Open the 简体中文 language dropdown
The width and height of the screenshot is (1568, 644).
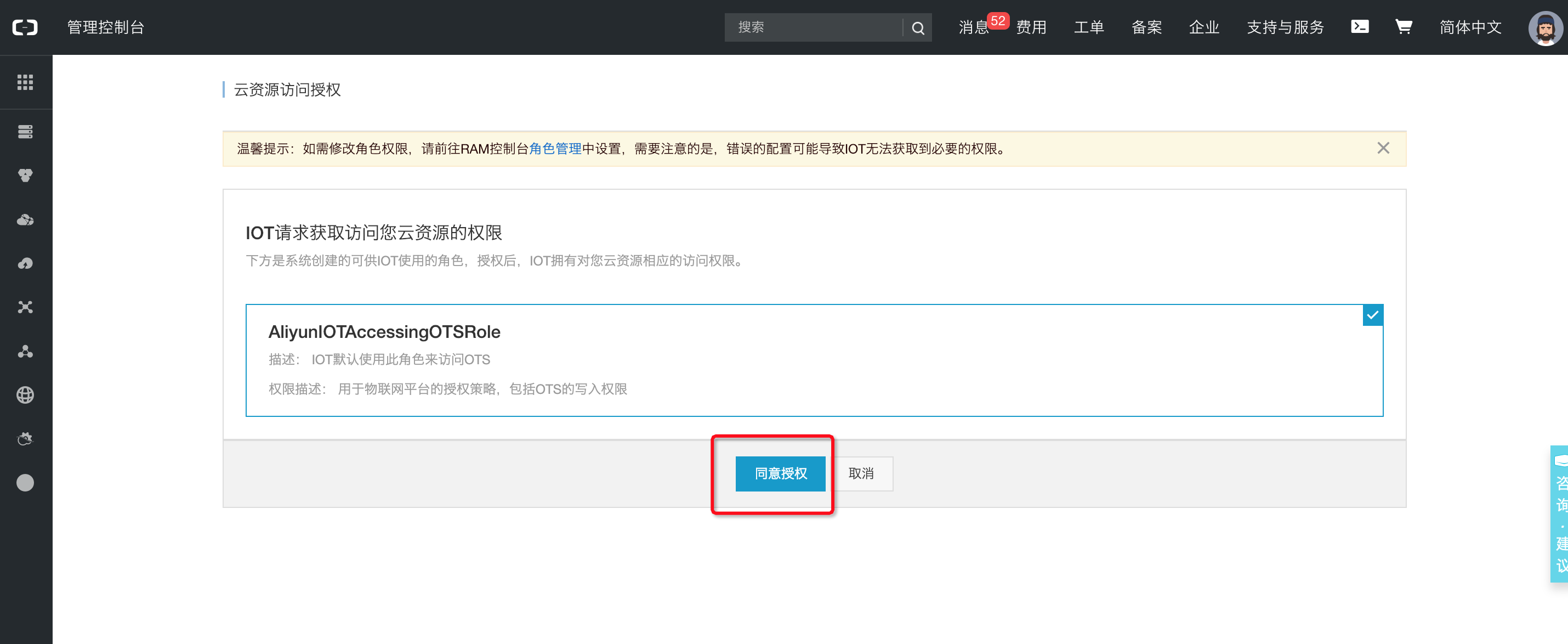coord(1470,27)
